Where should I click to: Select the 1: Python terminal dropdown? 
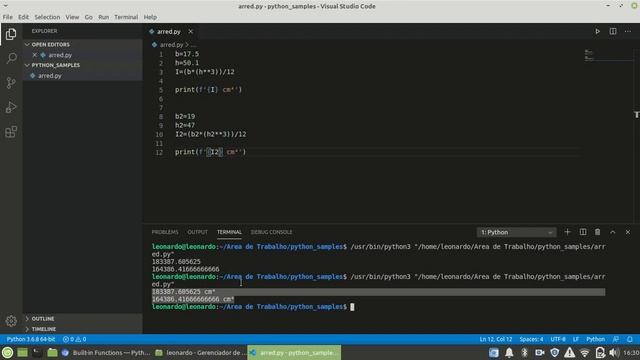516,232
